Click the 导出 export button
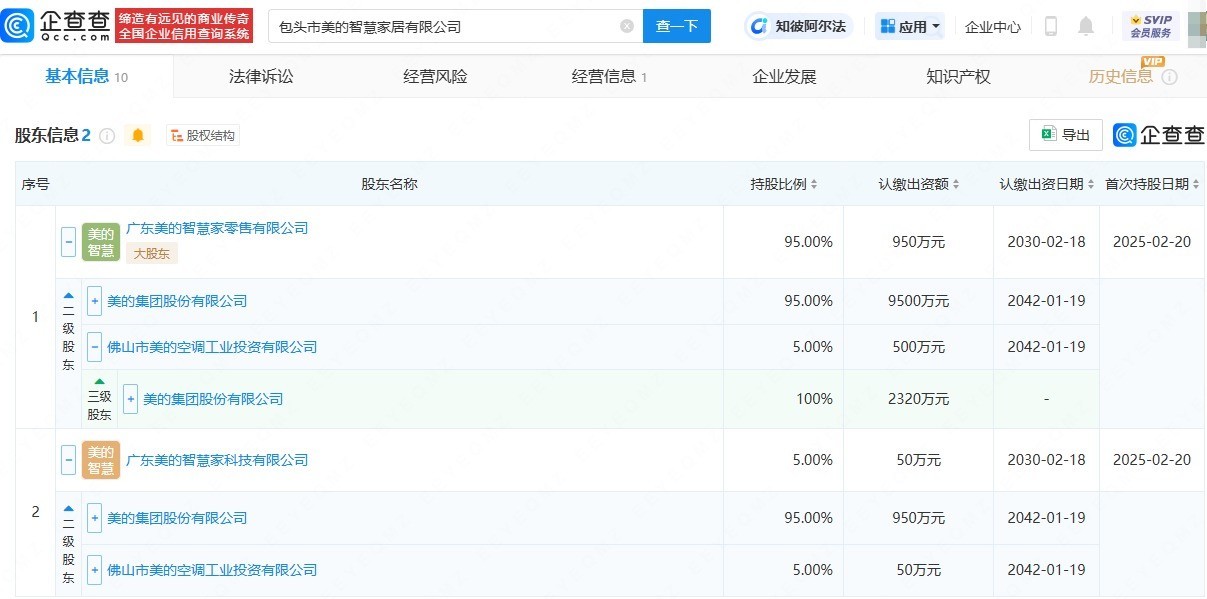Screen dimensions: 1207x599 [x=1066, y=135]
